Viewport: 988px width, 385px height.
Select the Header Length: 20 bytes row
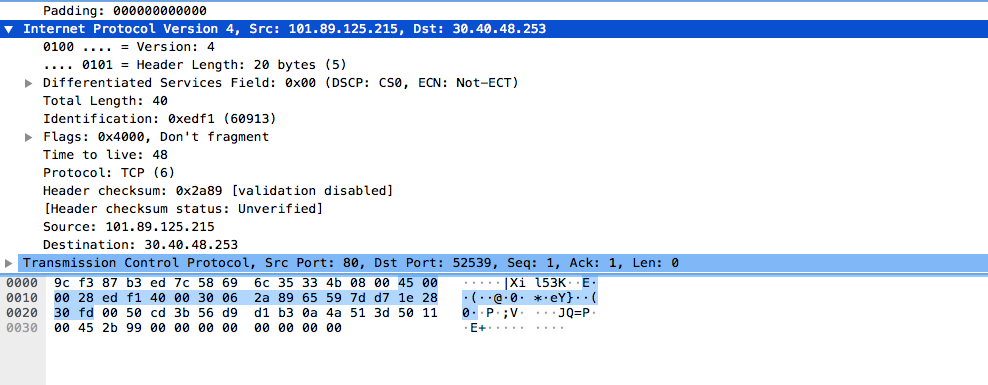[494, 65]
